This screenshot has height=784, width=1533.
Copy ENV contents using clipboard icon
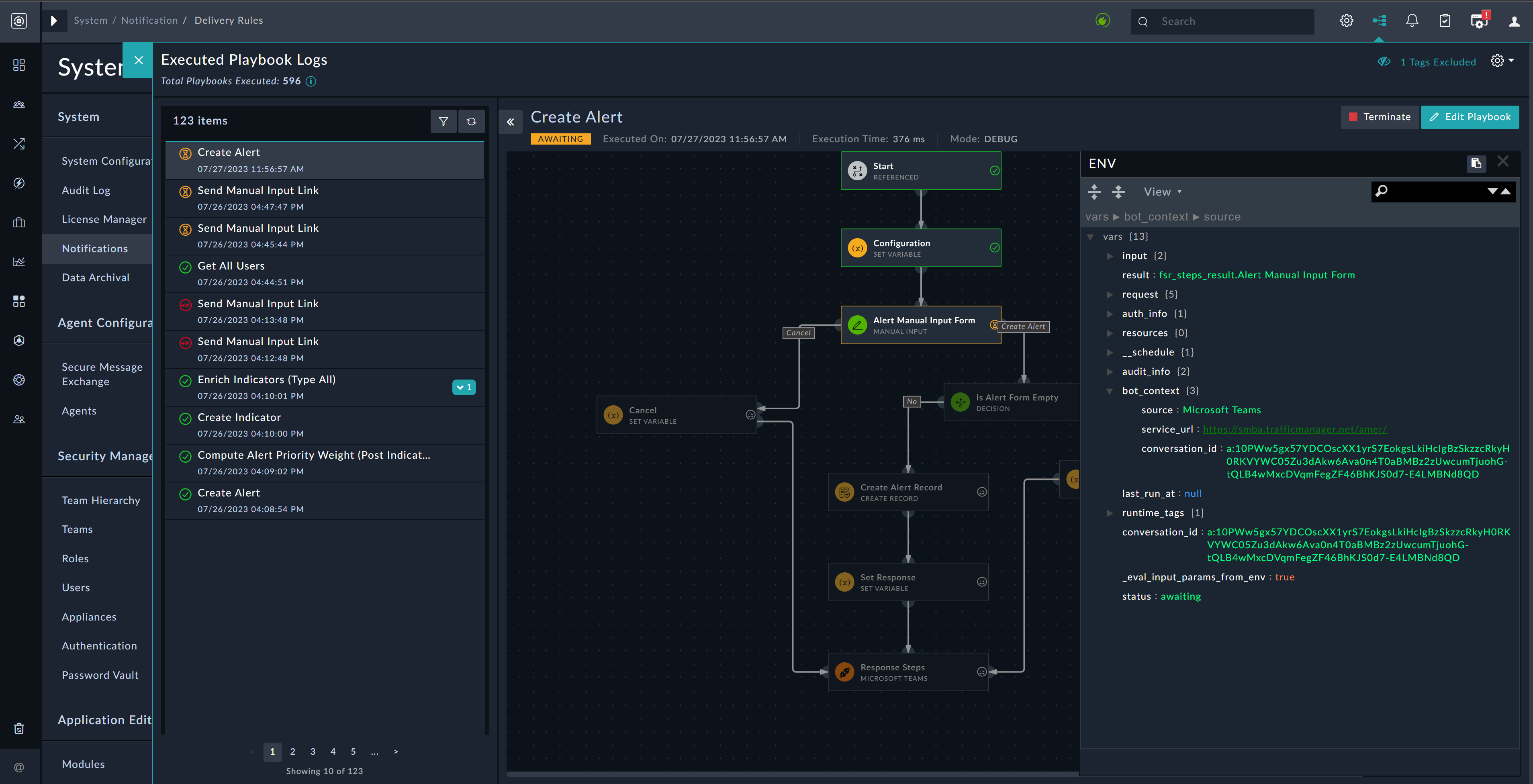pyautogui.click(x=1476, y=163)
